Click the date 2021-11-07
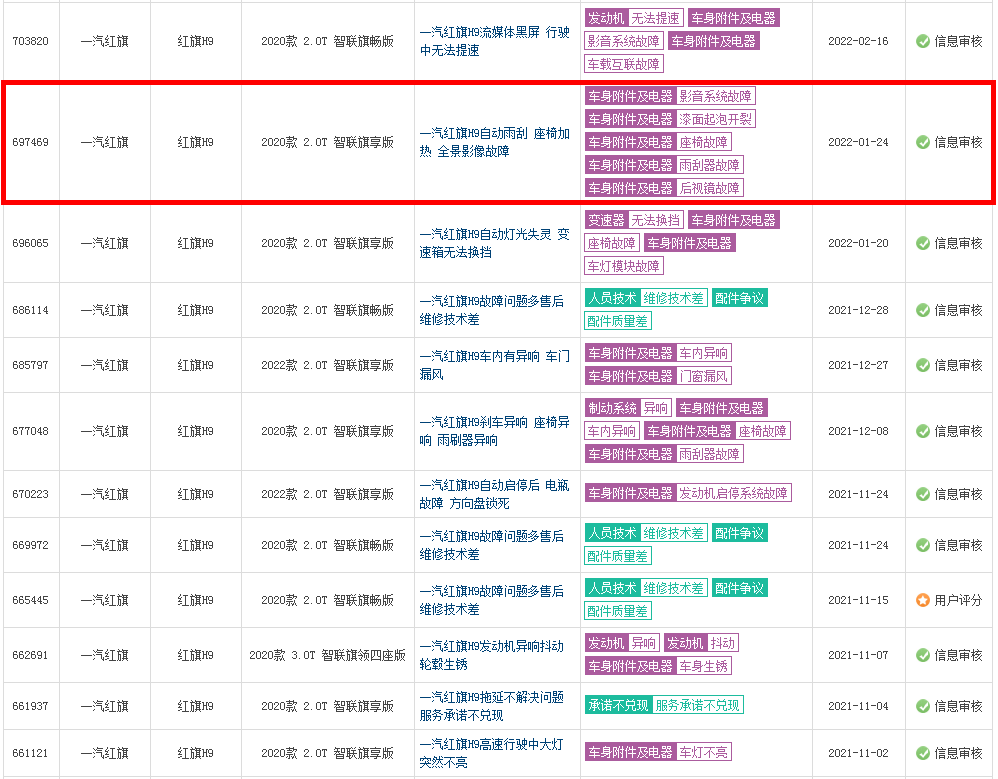The height and width of the screenshot is (779, 998). pos(858,655)
